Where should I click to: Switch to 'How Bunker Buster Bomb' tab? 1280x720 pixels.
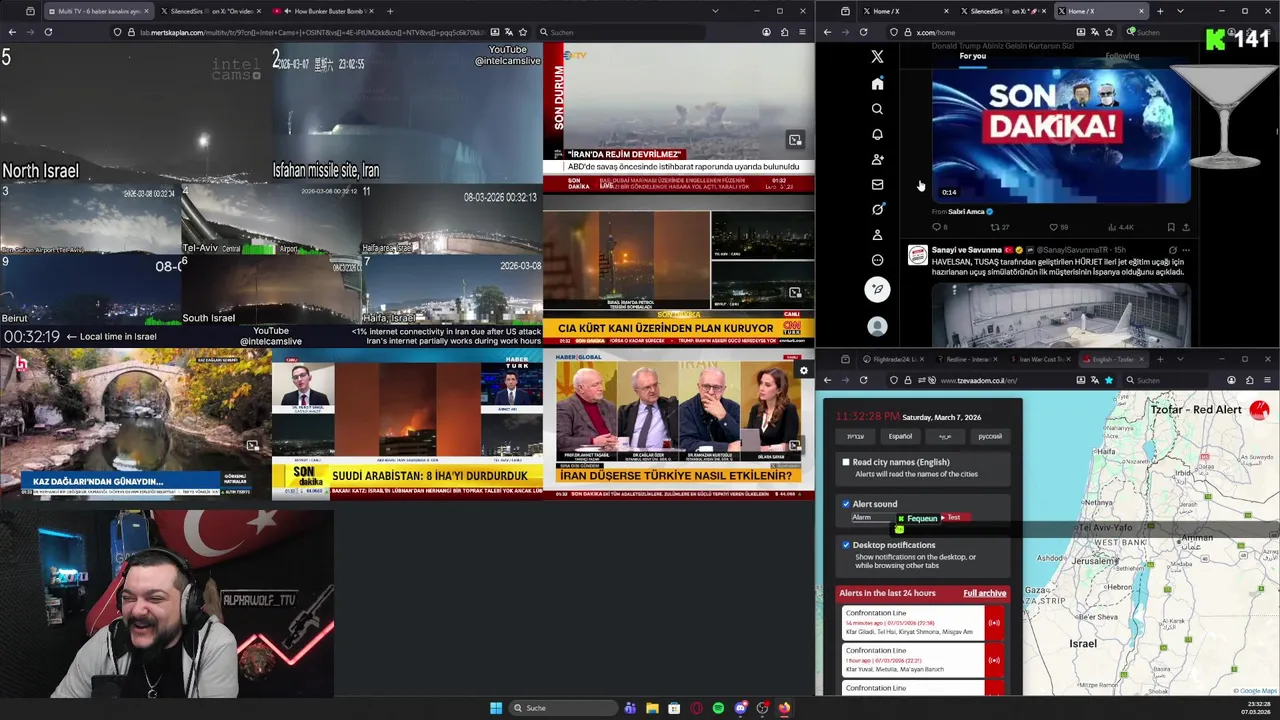(x=322, y=11)
